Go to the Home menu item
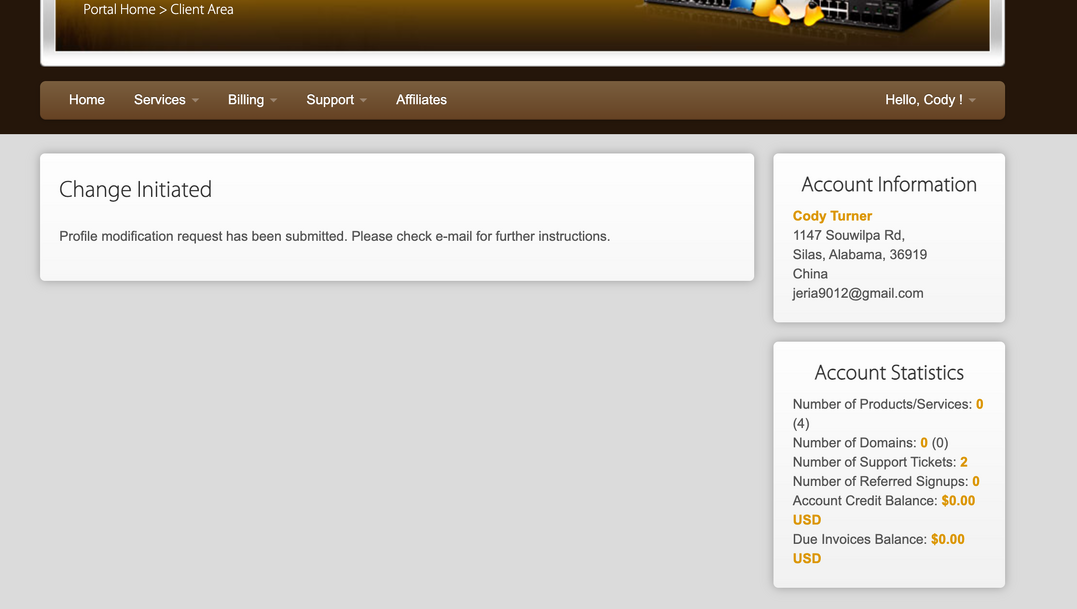The width and height of the screenshot is (1077, 609). (x=87, y=100)
